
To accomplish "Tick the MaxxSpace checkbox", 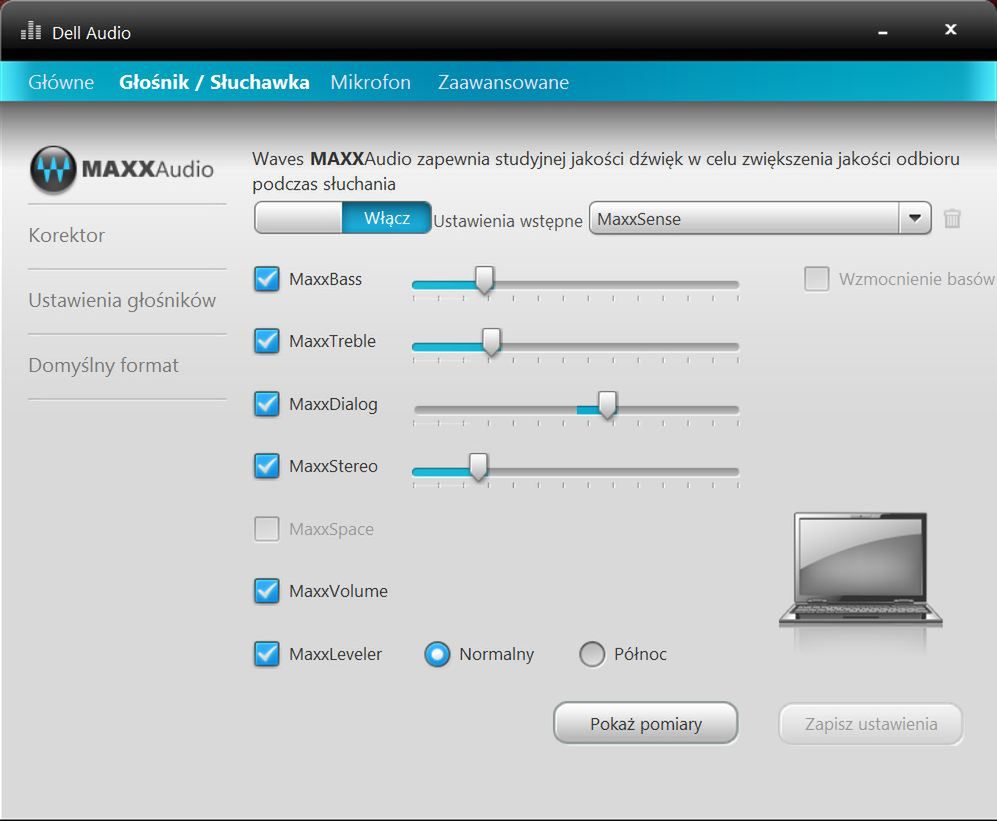I will (x=266, y=529).
